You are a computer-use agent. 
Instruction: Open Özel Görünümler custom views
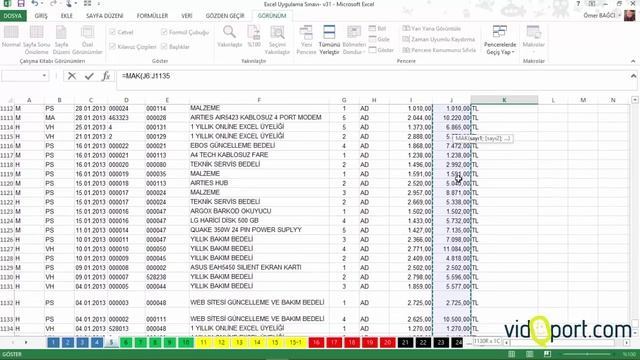point(87,40)
